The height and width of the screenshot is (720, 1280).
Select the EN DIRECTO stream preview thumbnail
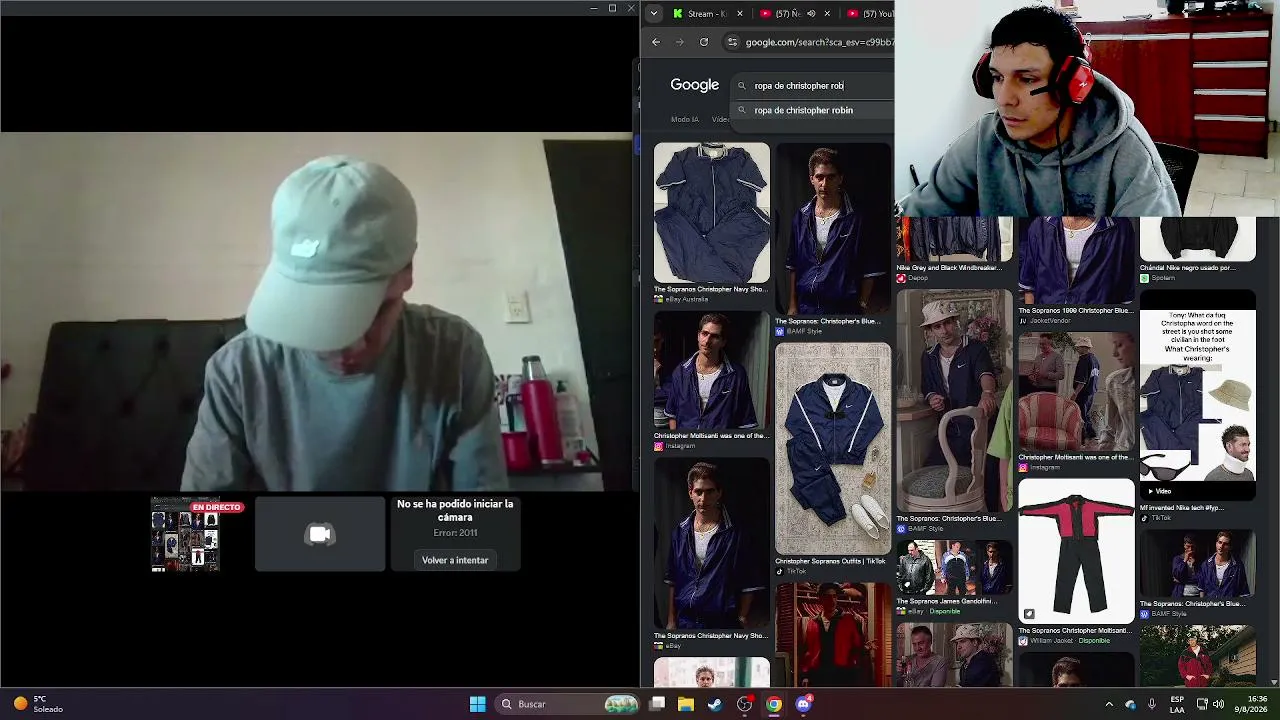[185, 535]
